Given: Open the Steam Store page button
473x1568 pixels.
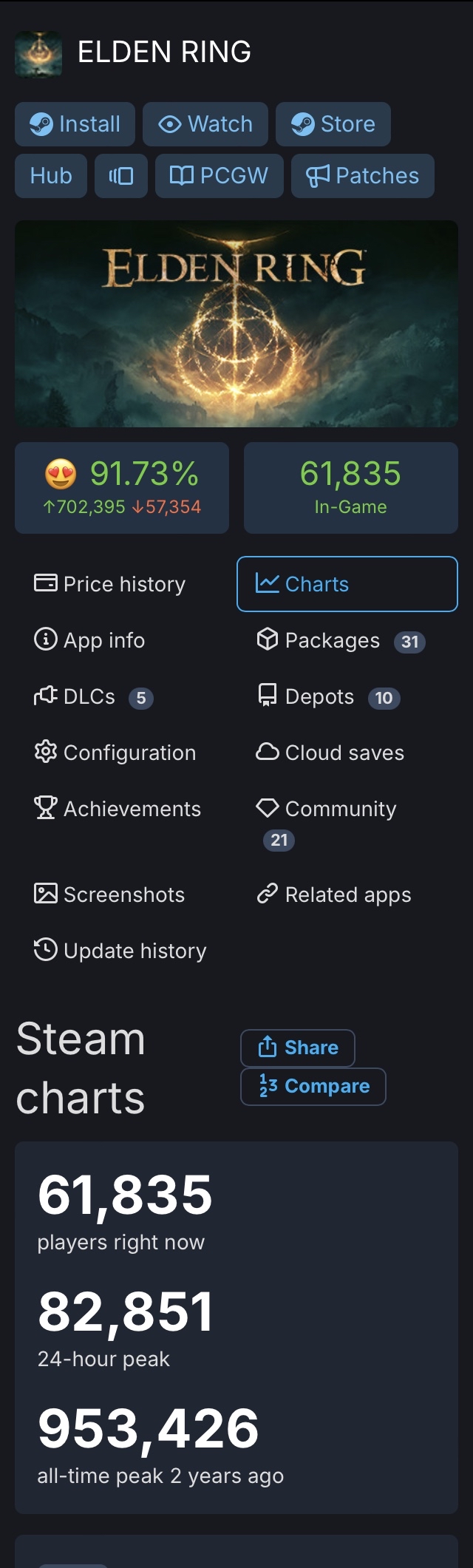Looking at the screenshot, I should [333, 124].
